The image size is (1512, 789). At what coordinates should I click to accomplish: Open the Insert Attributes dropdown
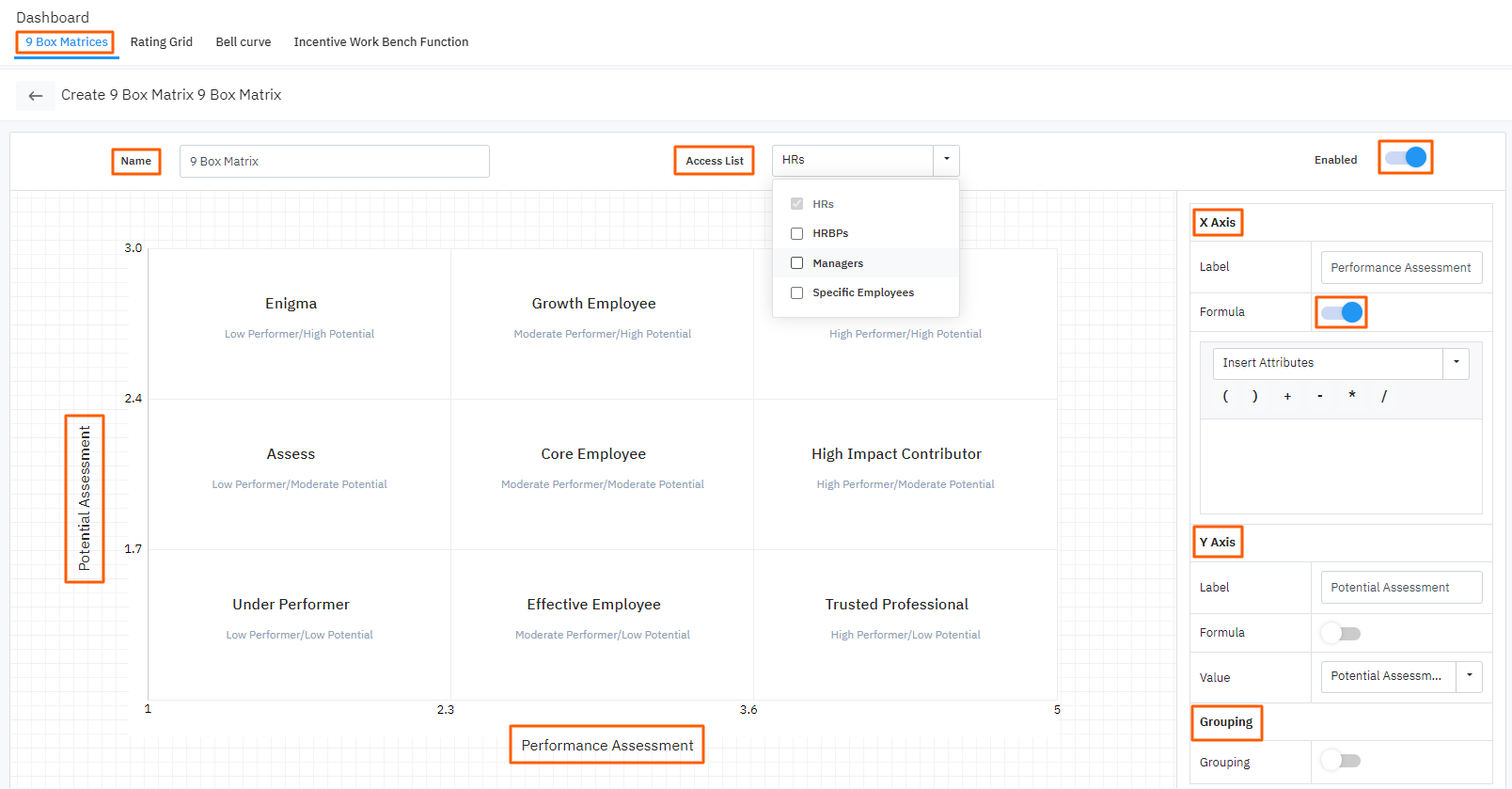[x=1456, y=363]
